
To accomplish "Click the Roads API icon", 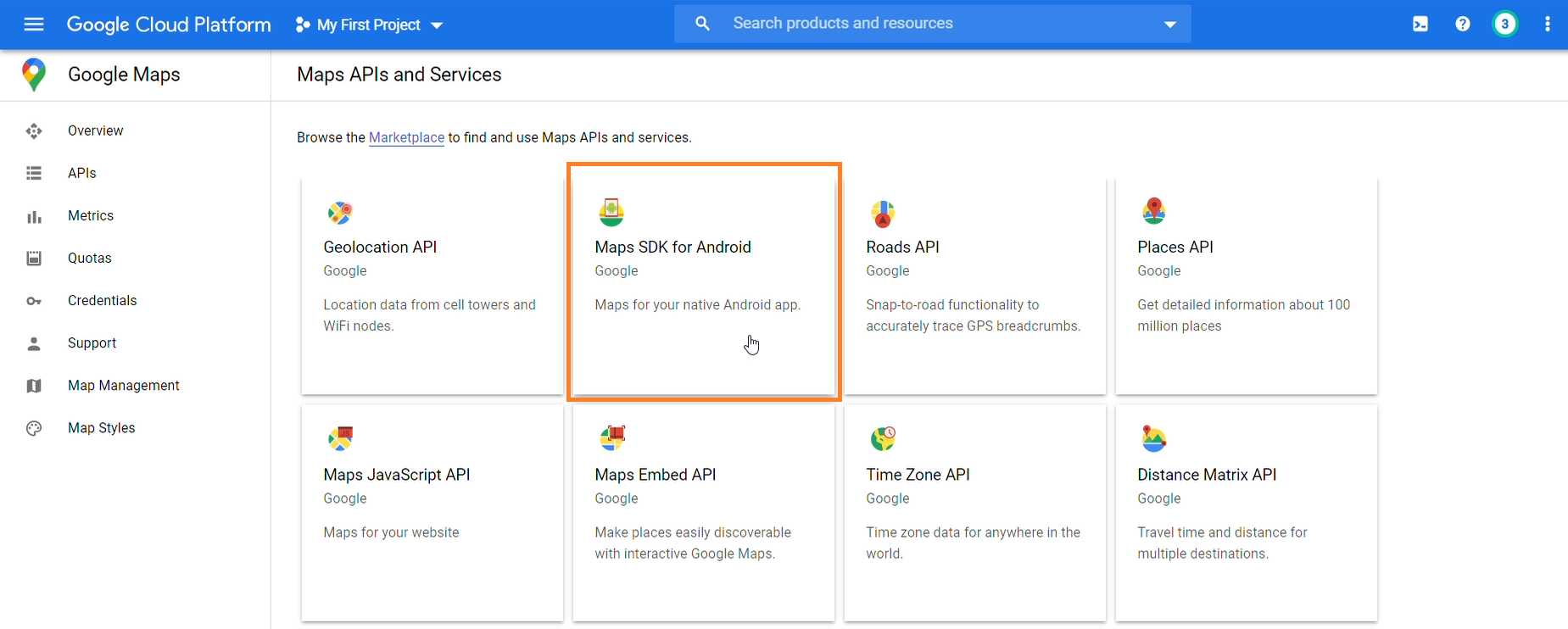I will pyautogui.click(x=883, y=214).
